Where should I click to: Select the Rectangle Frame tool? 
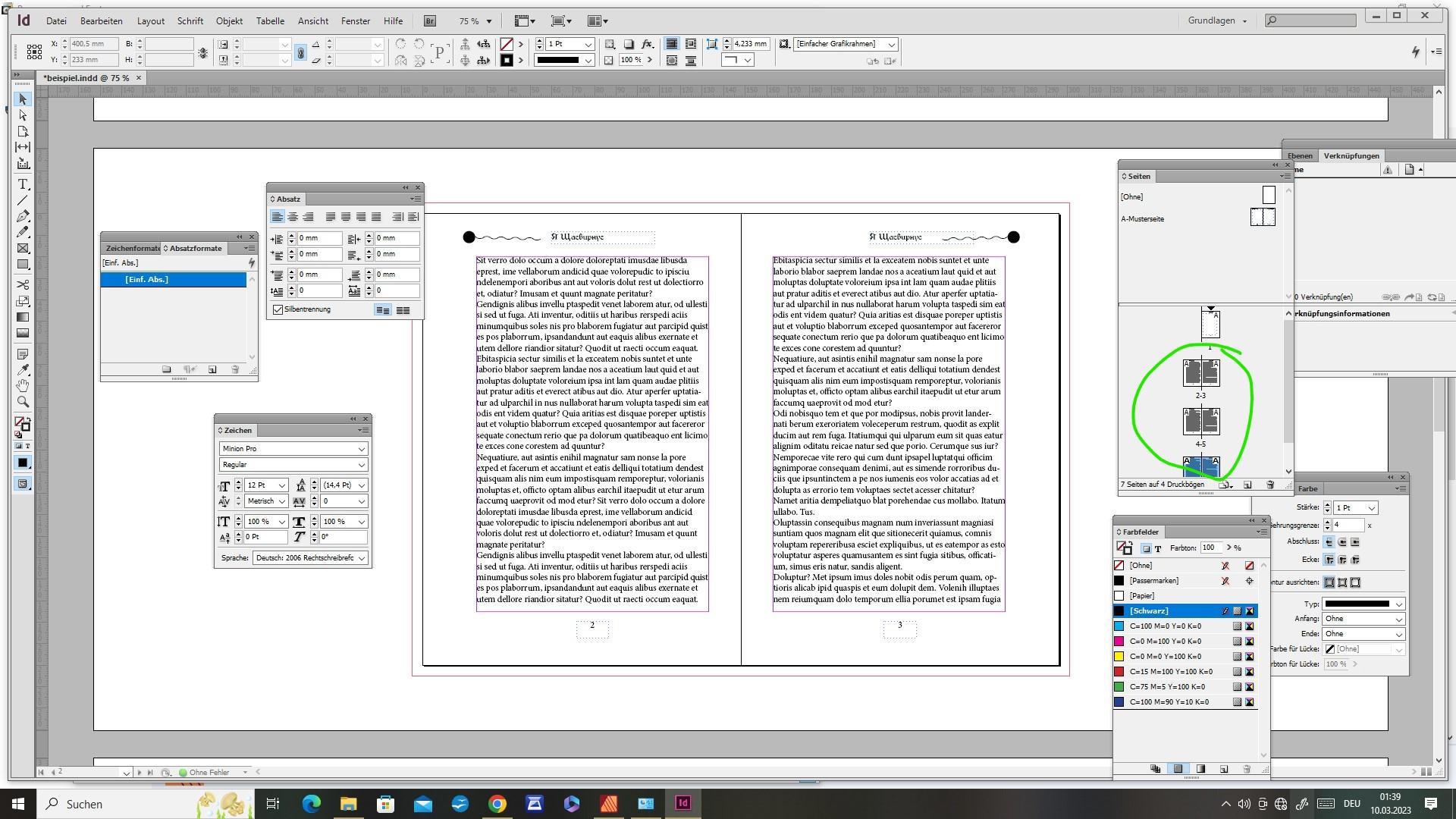pyautogui.click(x=23, y=249)
